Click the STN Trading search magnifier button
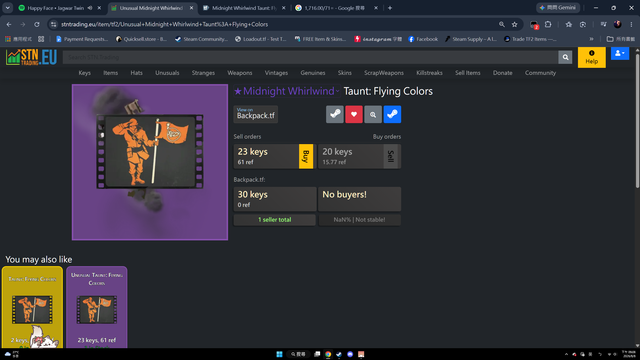Image resolution: width=640 pixels, height=360 pixels. (565, 58)
